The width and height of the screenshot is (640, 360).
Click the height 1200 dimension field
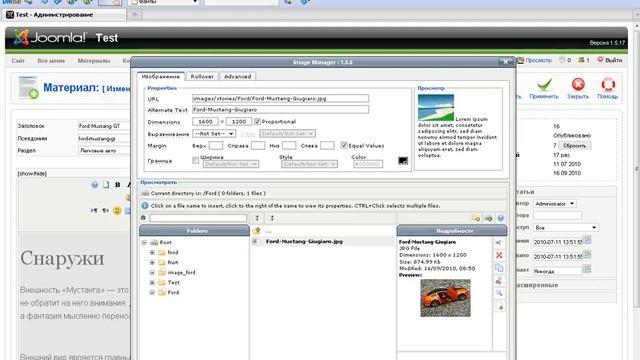click(239, 122)
